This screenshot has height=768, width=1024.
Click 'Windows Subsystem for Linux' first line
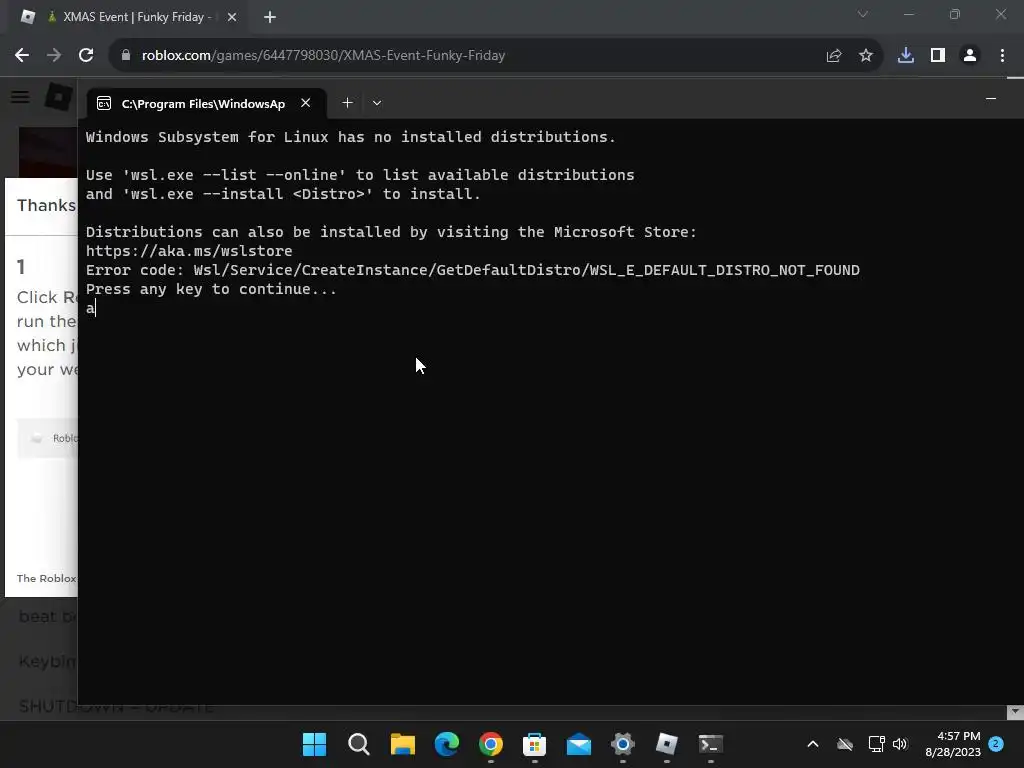[x=351, y=137]
